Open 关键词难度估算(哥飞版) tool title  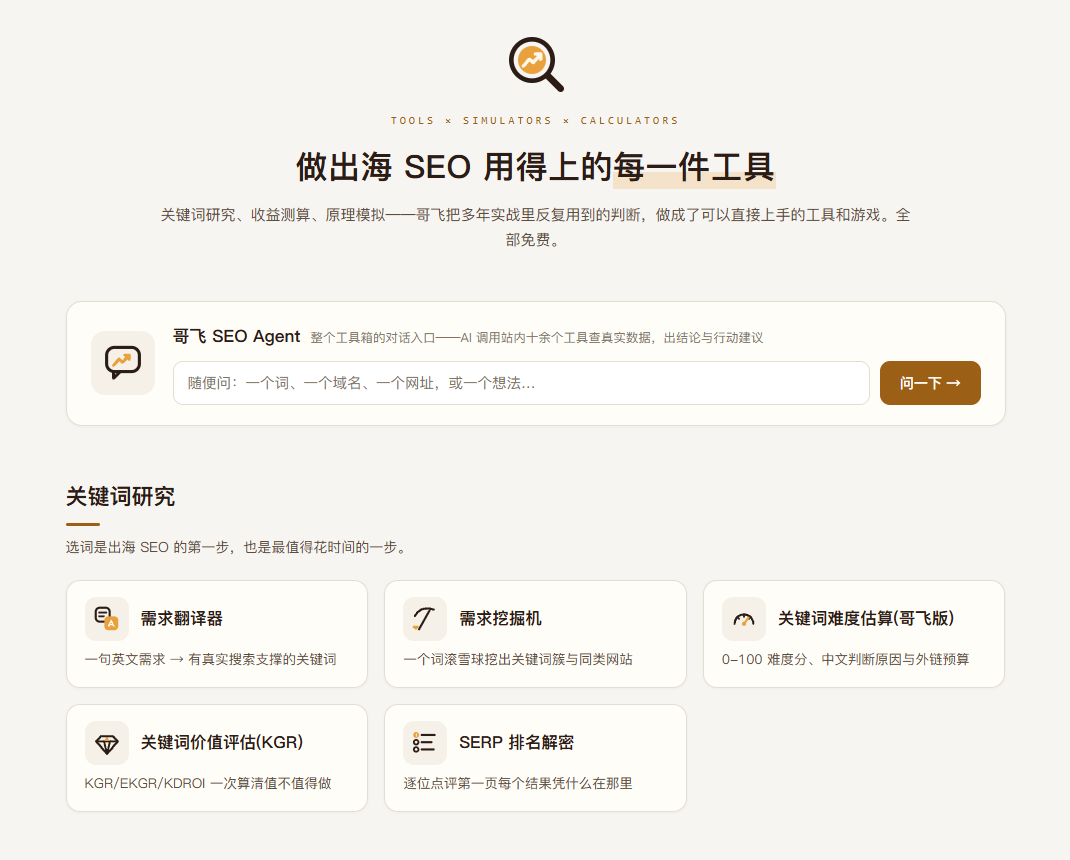point(866,618)
